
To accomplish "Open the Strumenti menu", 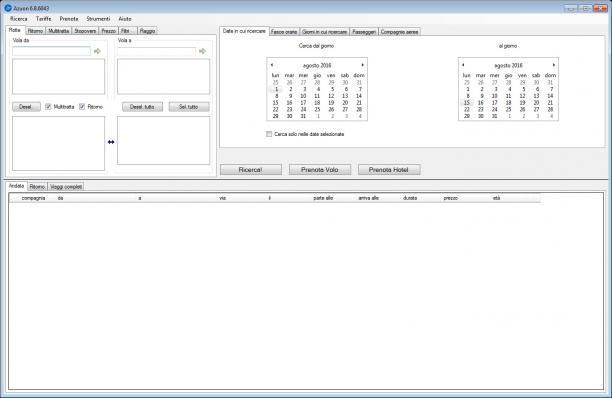I will click(x=98, y=19).
